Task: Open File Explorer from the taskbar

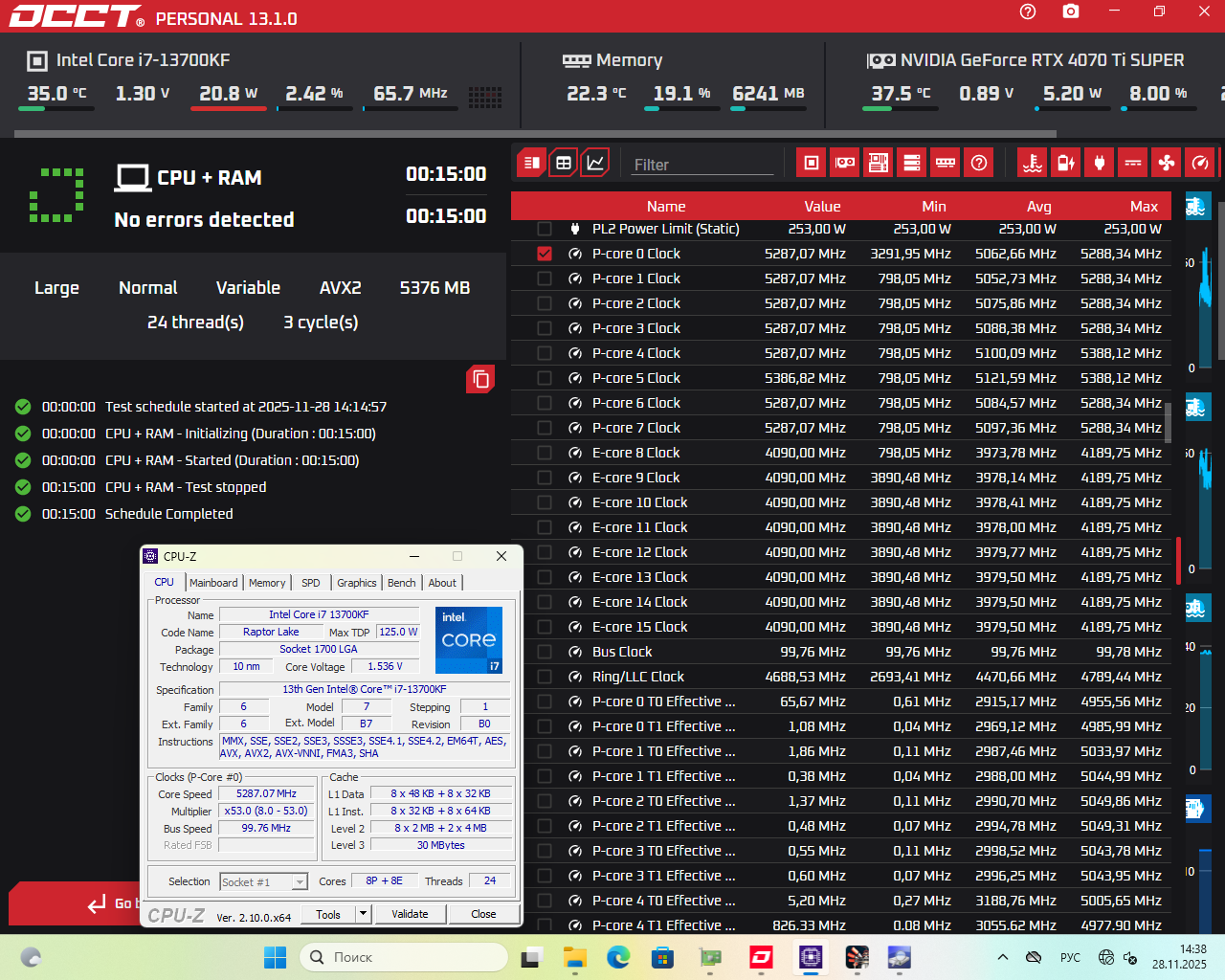Action: tap(575, 957)
